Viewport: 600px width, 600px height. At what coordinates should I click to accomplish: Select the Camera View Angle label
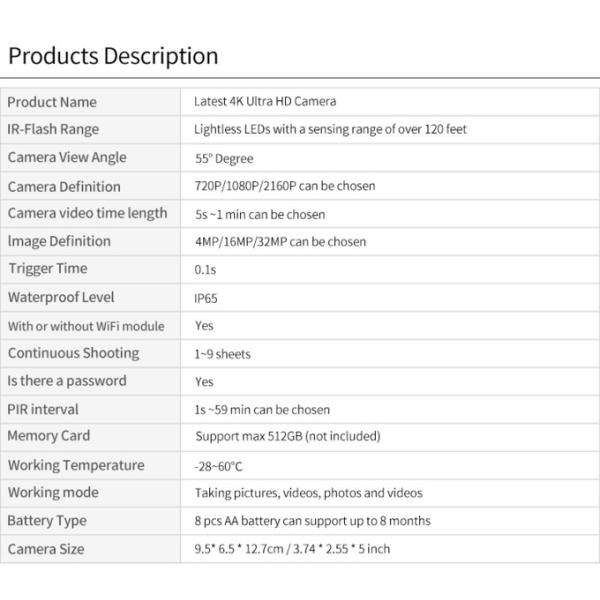(67, 157)
